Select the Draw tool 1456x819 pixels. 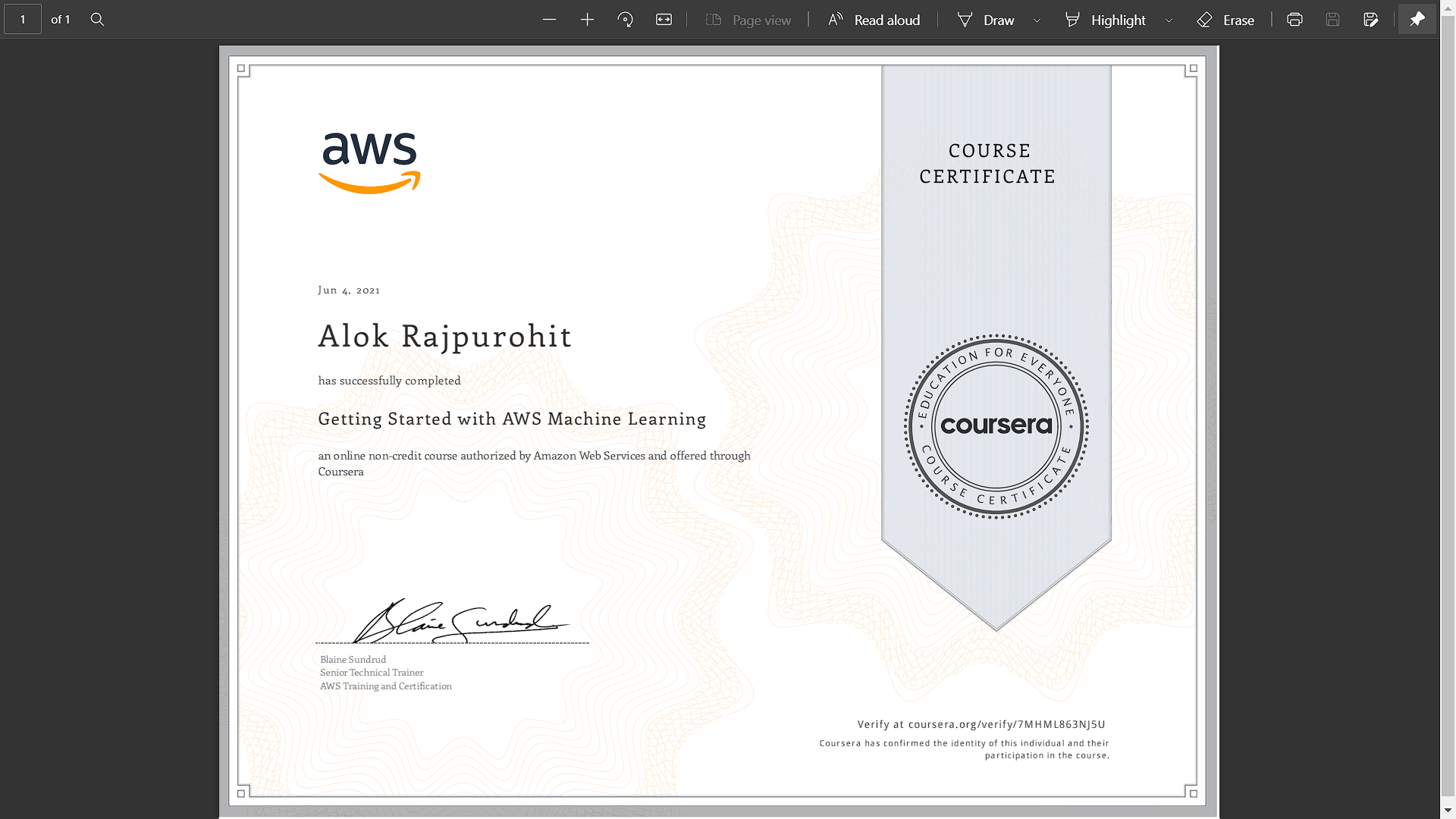click(x=986, y=20)
